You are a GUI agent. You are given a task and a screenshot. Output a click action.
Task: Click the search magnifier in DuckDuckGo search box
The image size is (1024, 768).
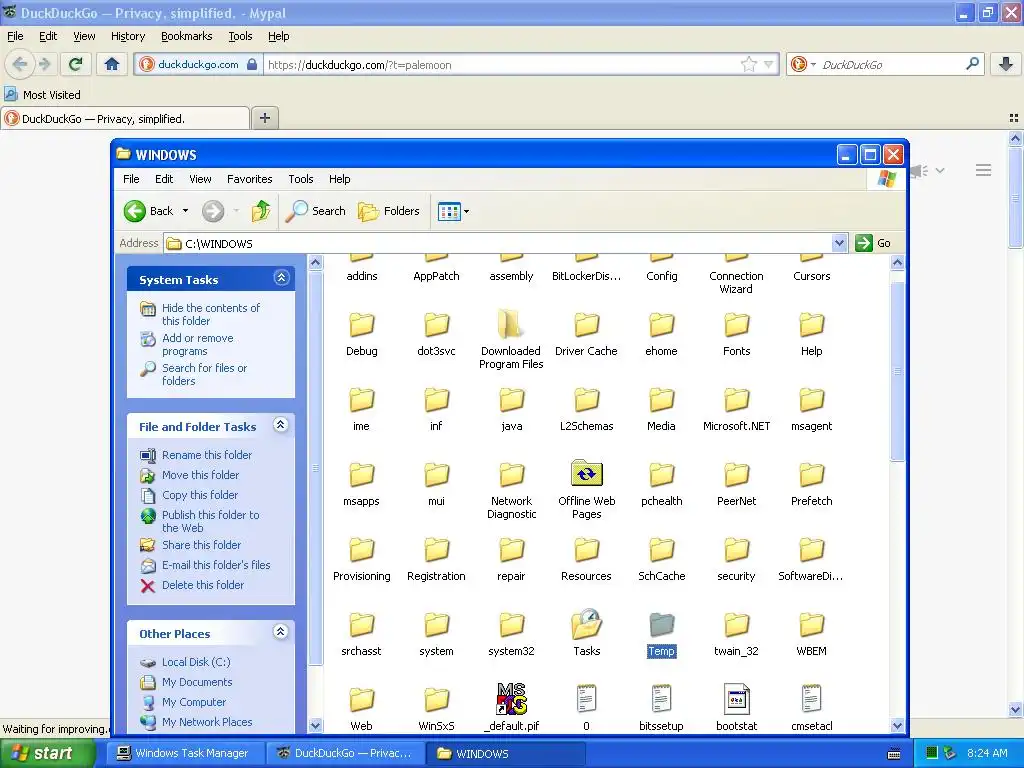972,64
